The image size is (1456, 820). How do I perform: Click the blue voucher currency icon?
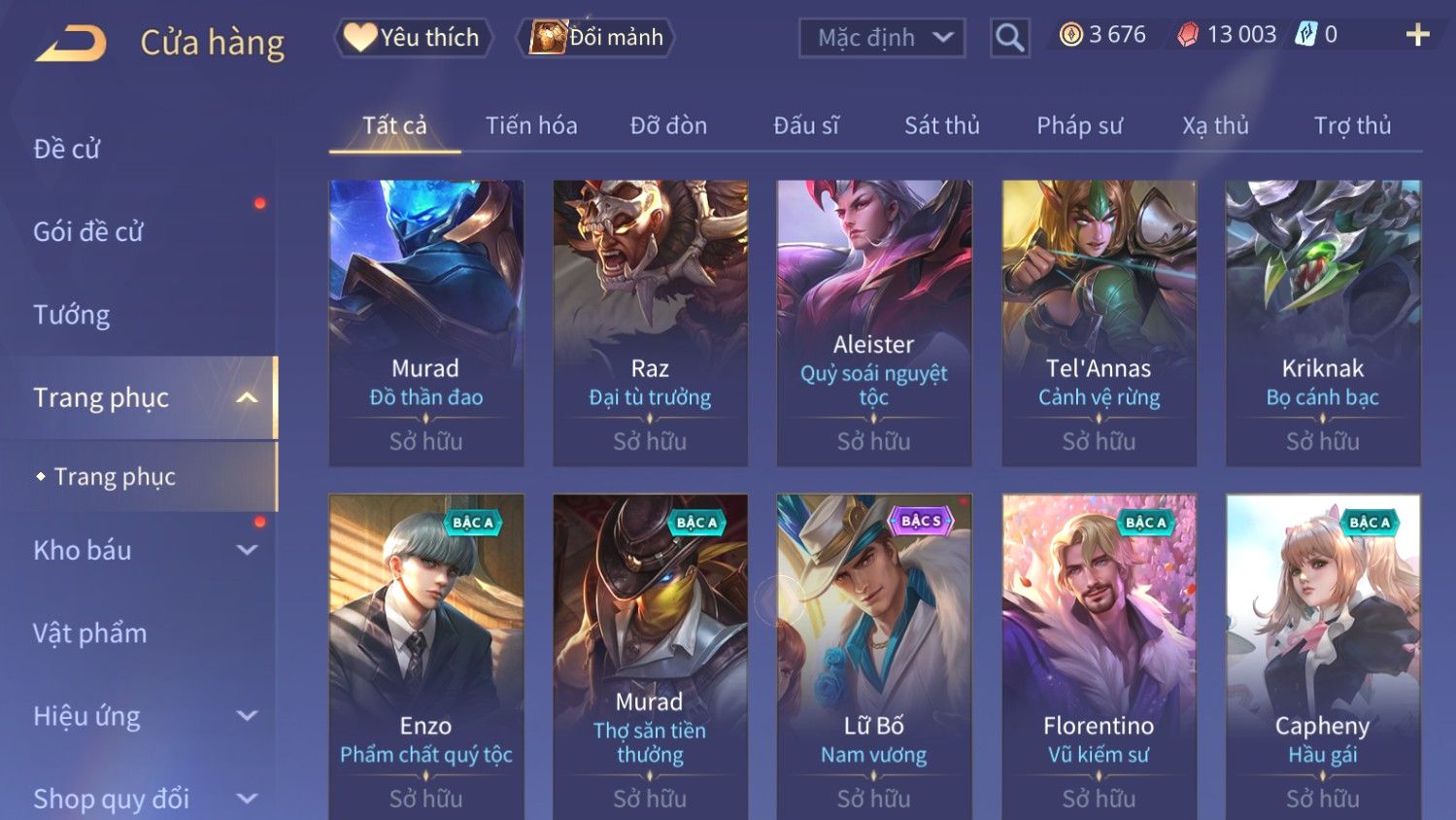[x=1307, y=35]
